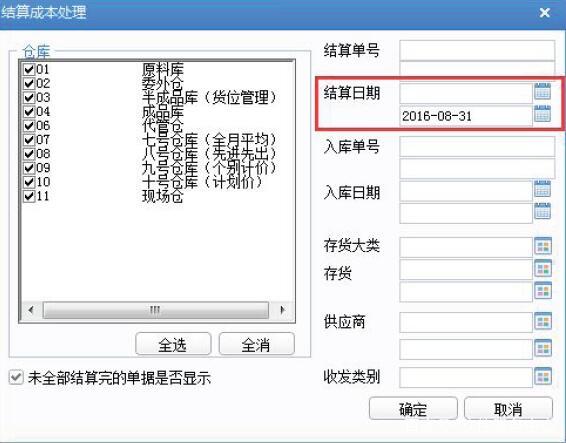This screenshot has height=443, width=566.
Task: Open lookup icon beside second 供应商 field
Action: coord(543,348)
